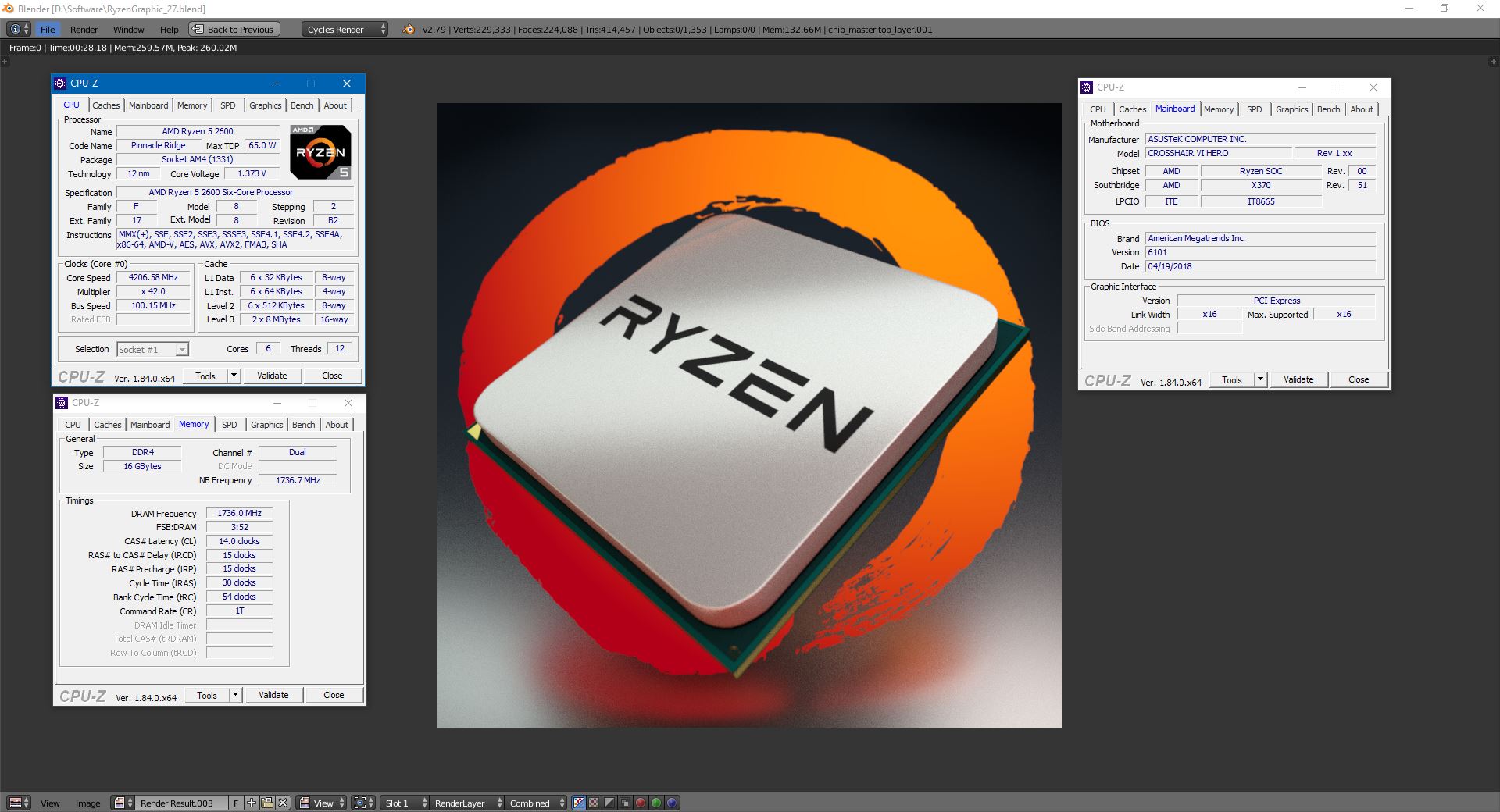This screenshot has height=812, width=1500.
Task: Click the Ryzen 5 logo in CPU-Z
Action: pos(320,152)
